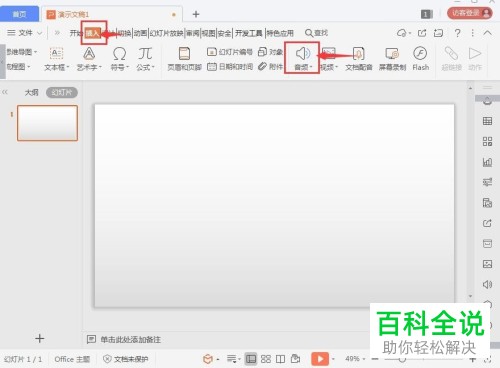This screenshot has height=368, width=500.
Task: Open the 审阅 ribbon tab
Action: coord(192,33)
